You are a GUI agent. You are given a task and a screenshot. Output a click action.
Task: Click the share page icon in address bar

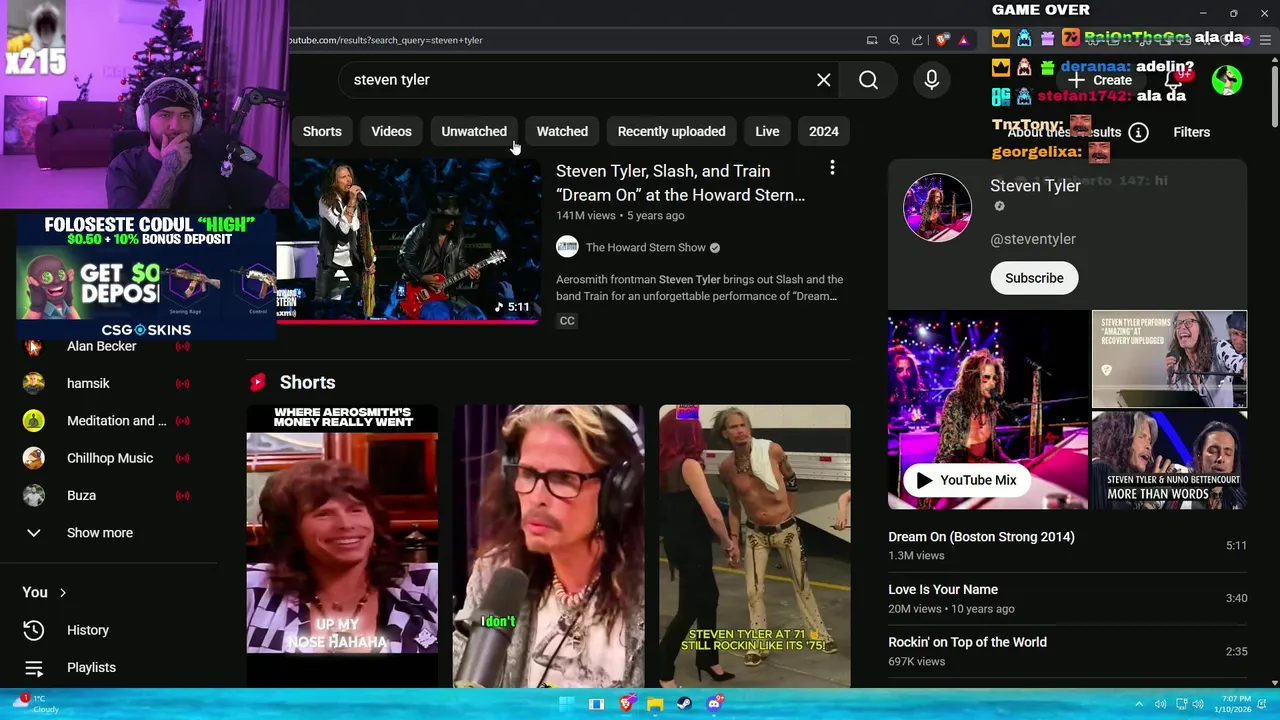(x=918, y=40)
